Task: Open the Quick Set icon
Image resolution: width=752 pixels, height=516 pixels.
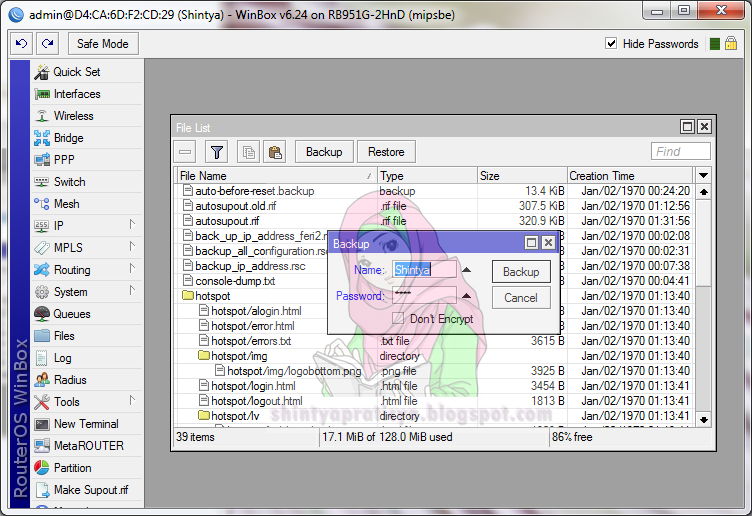Action: coord(42,72)
